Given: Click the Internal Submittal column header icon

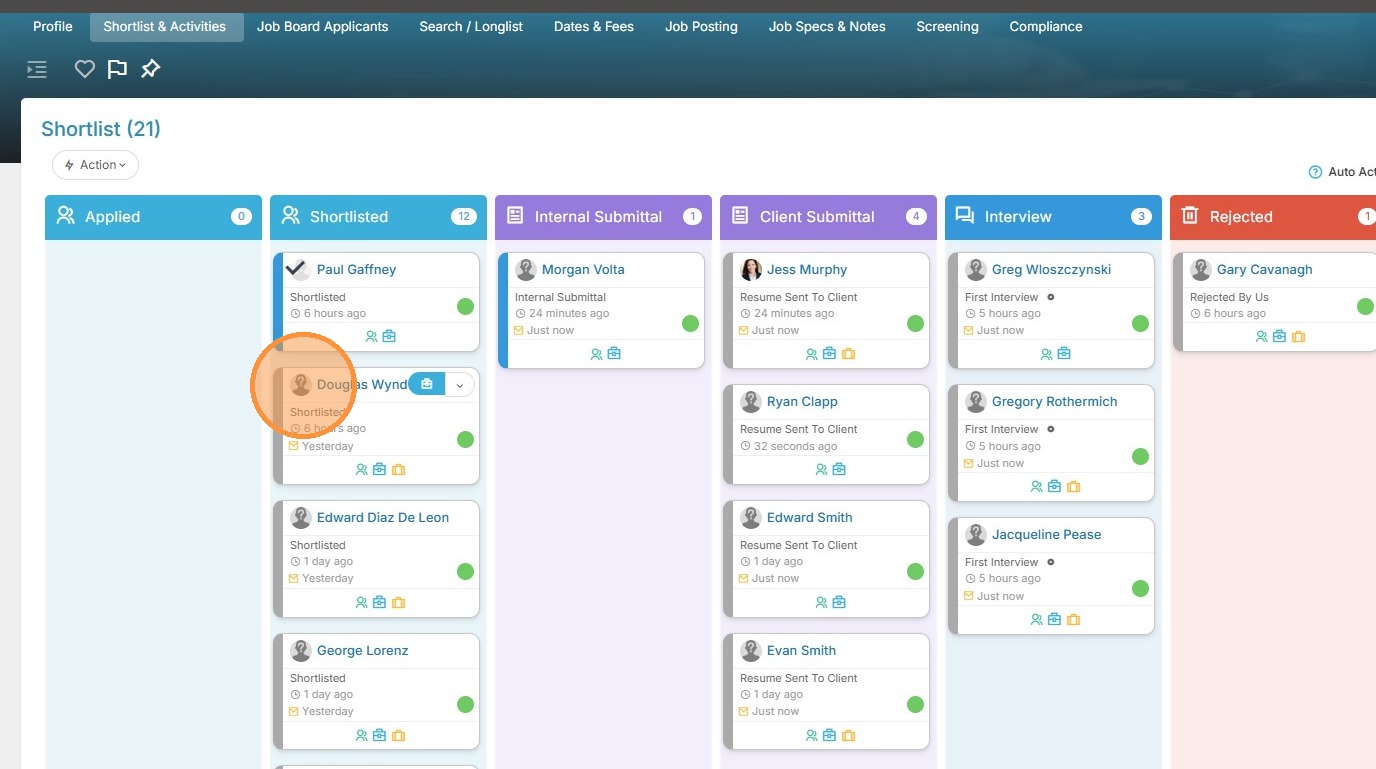Looking at the screenshot, I should [x=515, y=216].
